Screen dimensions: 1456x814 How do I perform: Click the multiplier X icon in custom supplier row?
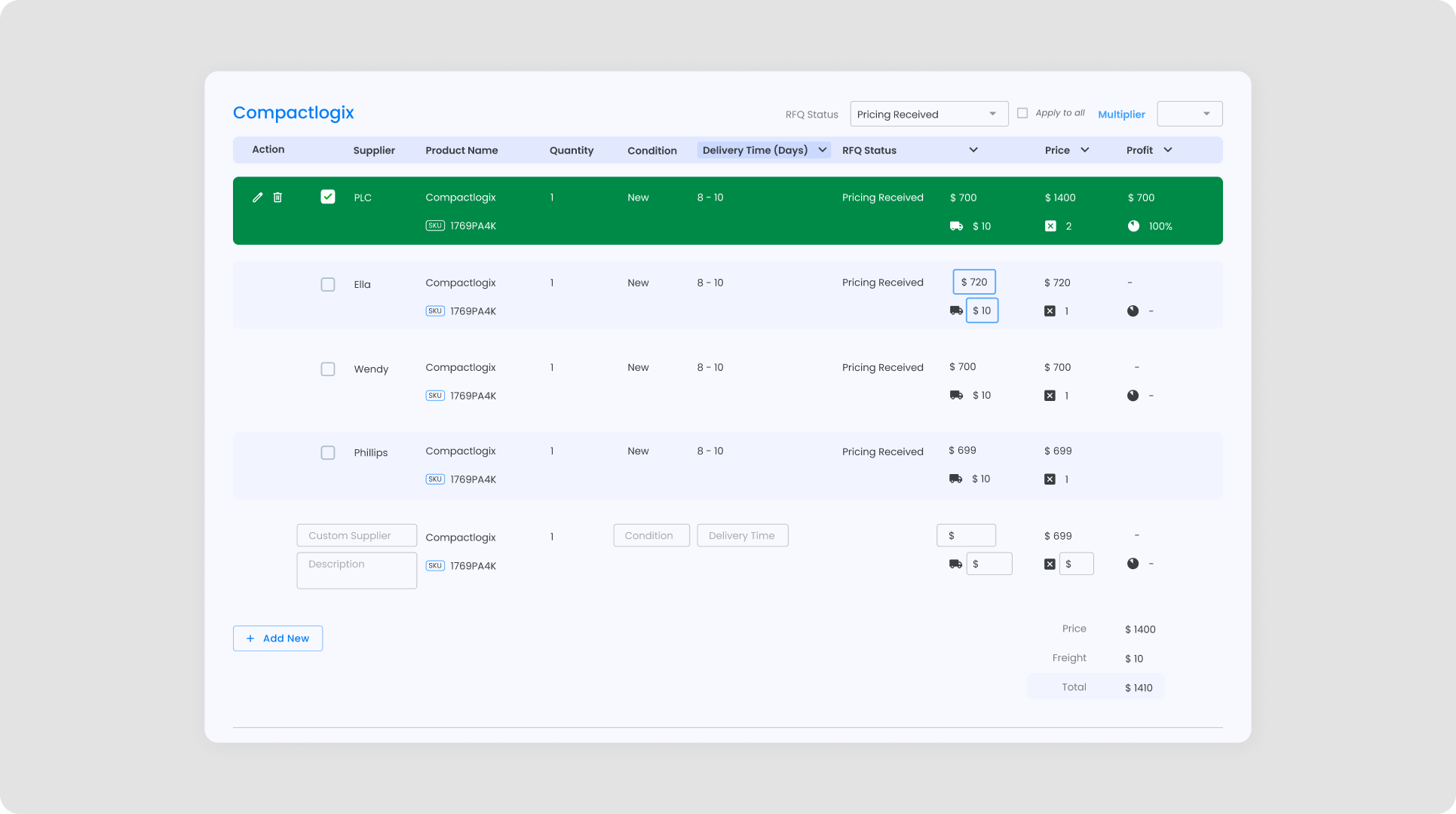point(1050,564)
